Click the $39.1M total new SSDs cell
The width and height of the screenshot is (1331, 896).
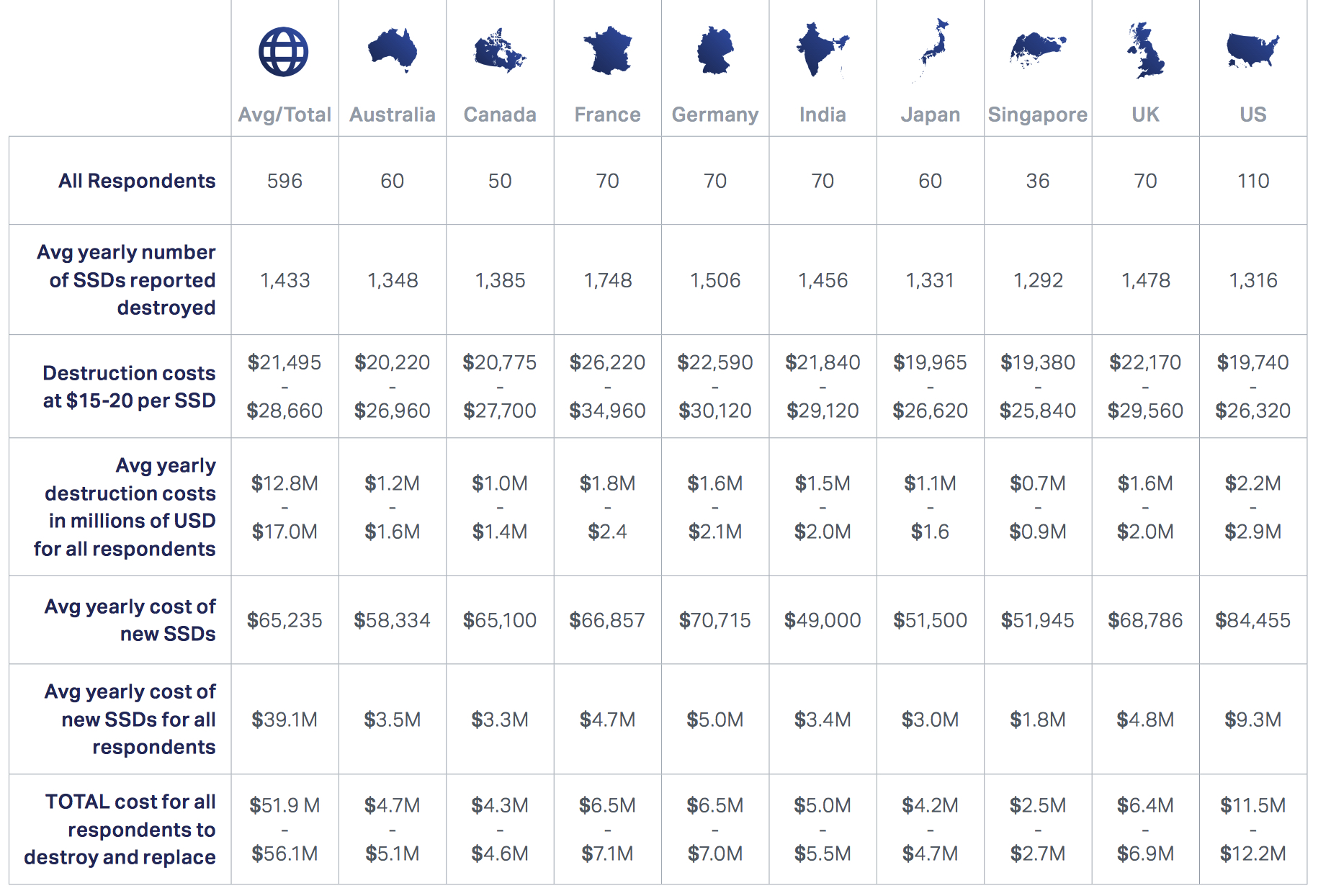click(x=284, y=720)
